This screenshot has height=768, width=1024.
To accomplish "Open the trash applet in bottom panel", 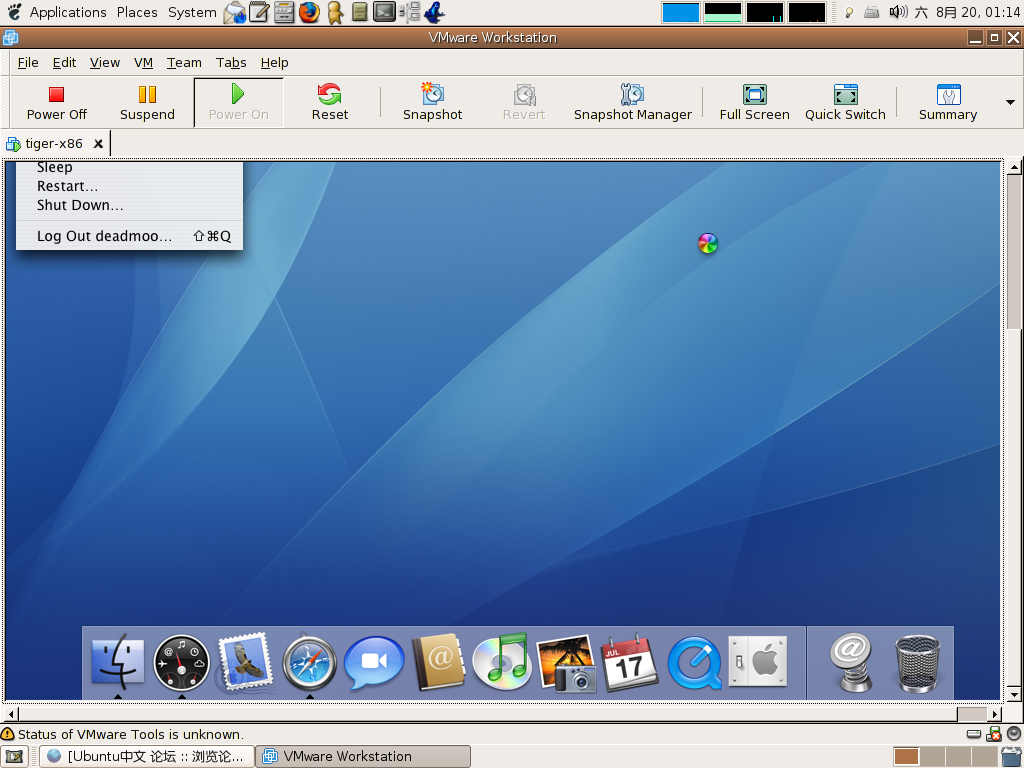I will click(1011, 757).
